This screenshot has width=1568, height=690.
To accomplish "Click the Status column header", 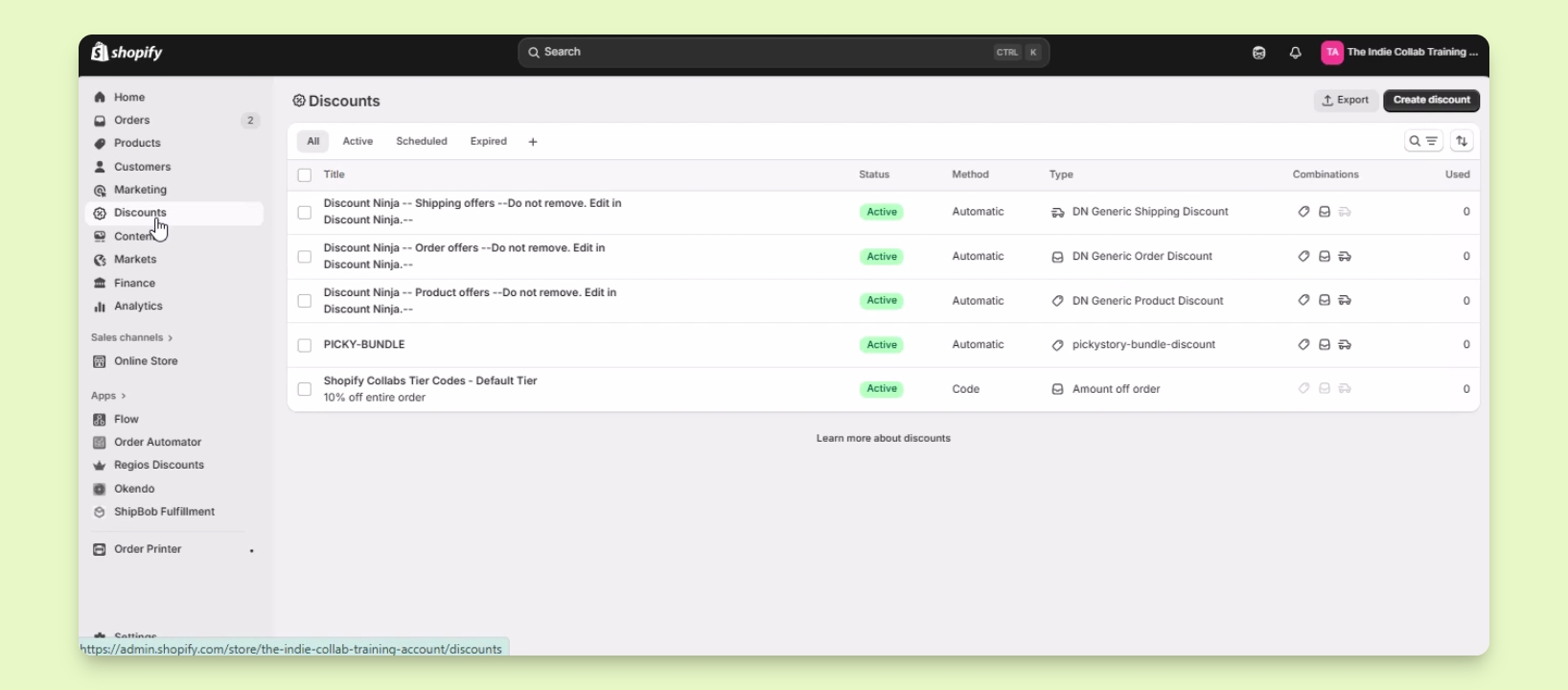I will pos(874,175).
